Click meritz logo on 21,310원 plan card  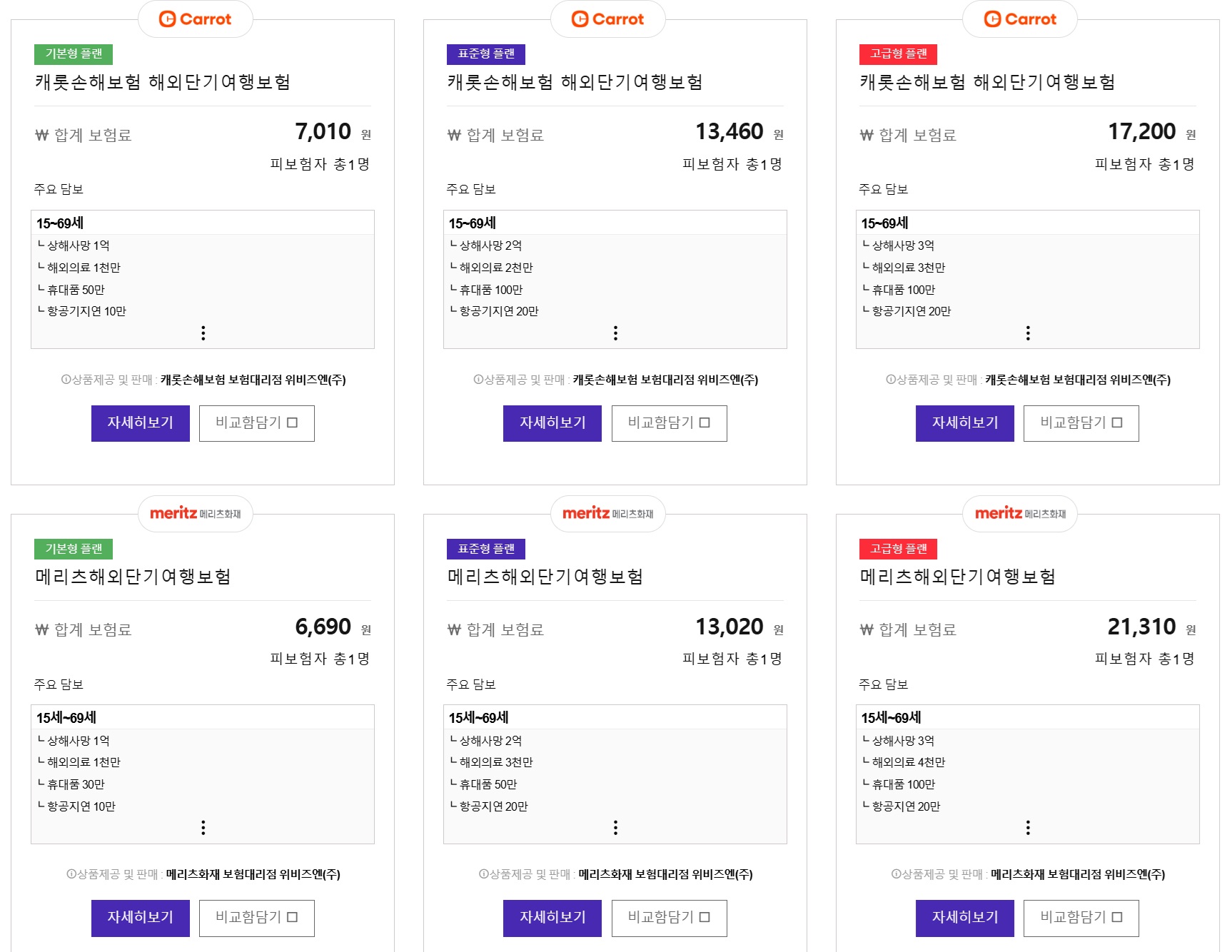[x=1020, y=513]
